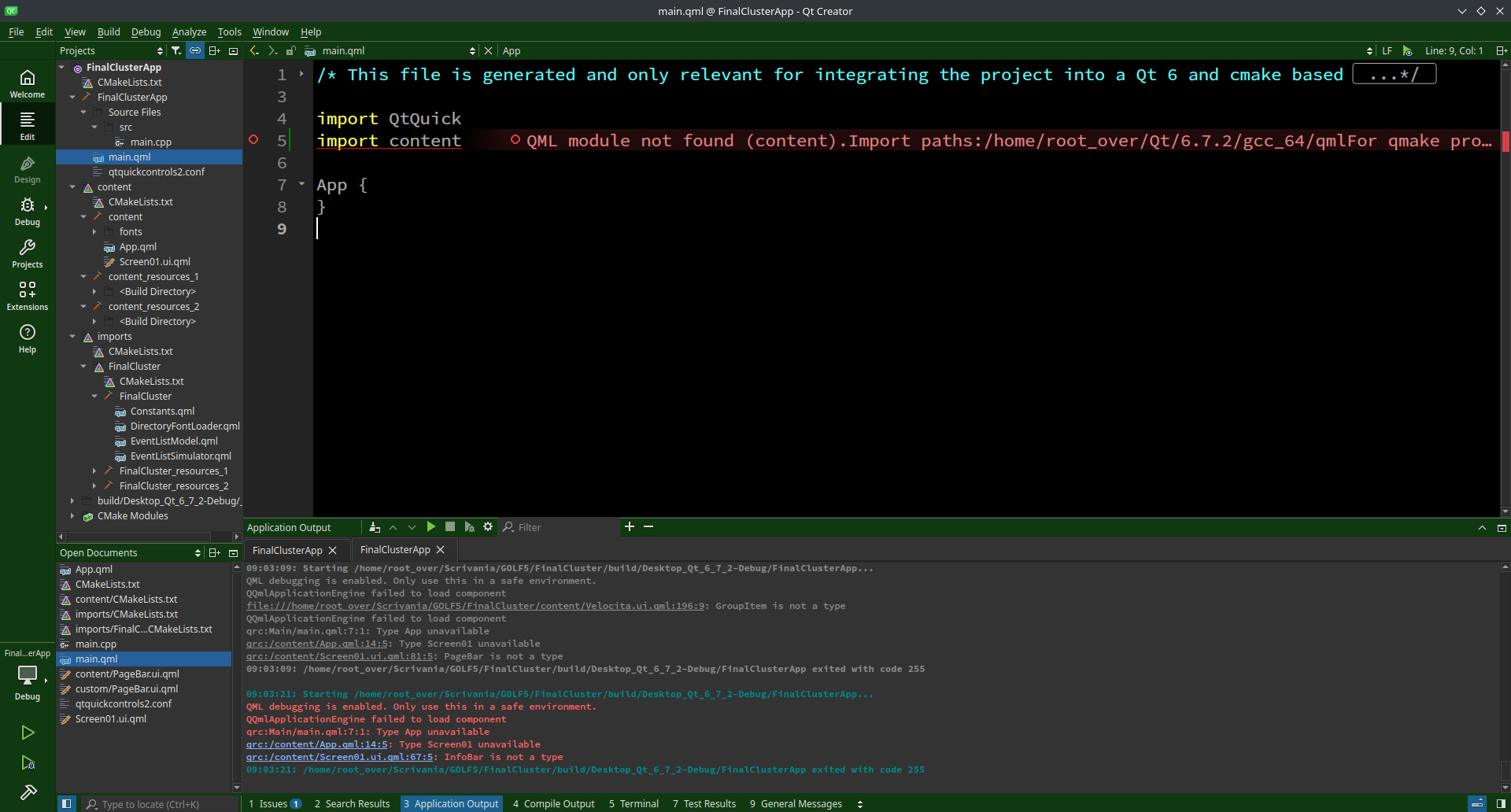The image size is (1511, 812).
Task: Click the Type to locate search field
Action: [160, 804]
